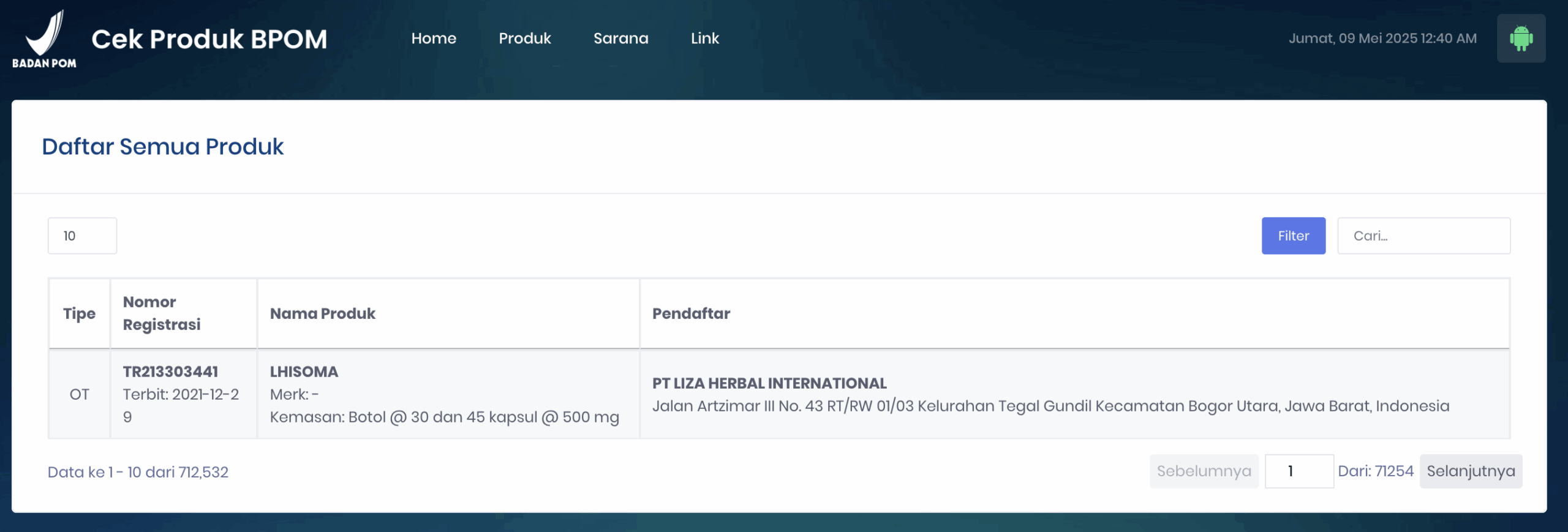Click the blue Filter button
The image size is (1568, 532).
pos(1293,236)
